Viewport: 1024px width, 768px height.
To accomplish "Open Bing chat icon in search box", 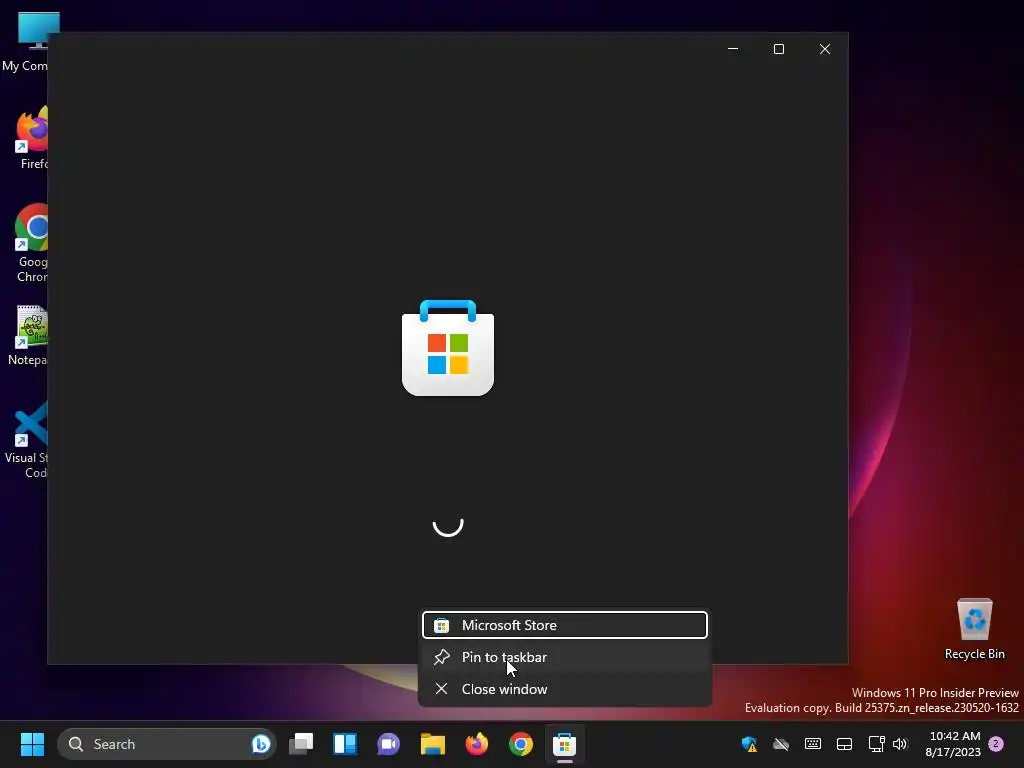I will click(261, 744).
